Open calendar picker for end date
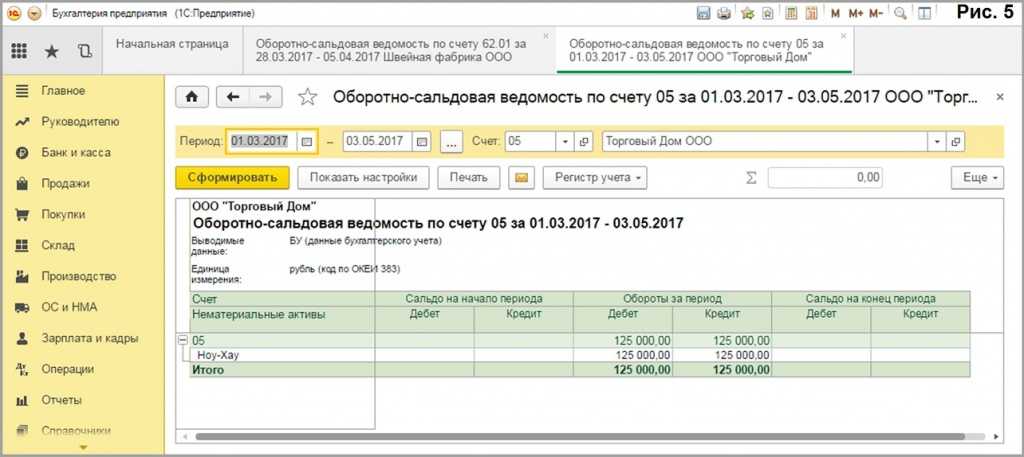The height and width of the screenshot is (457, 1024). coord(423,141)
